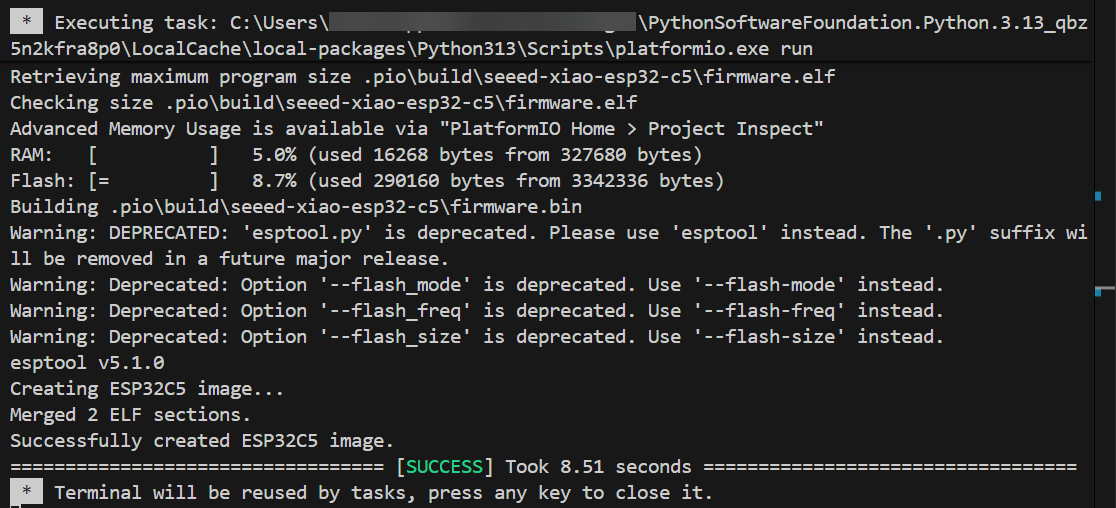Open the firmware.bin build path link

[x=345, y=207]
